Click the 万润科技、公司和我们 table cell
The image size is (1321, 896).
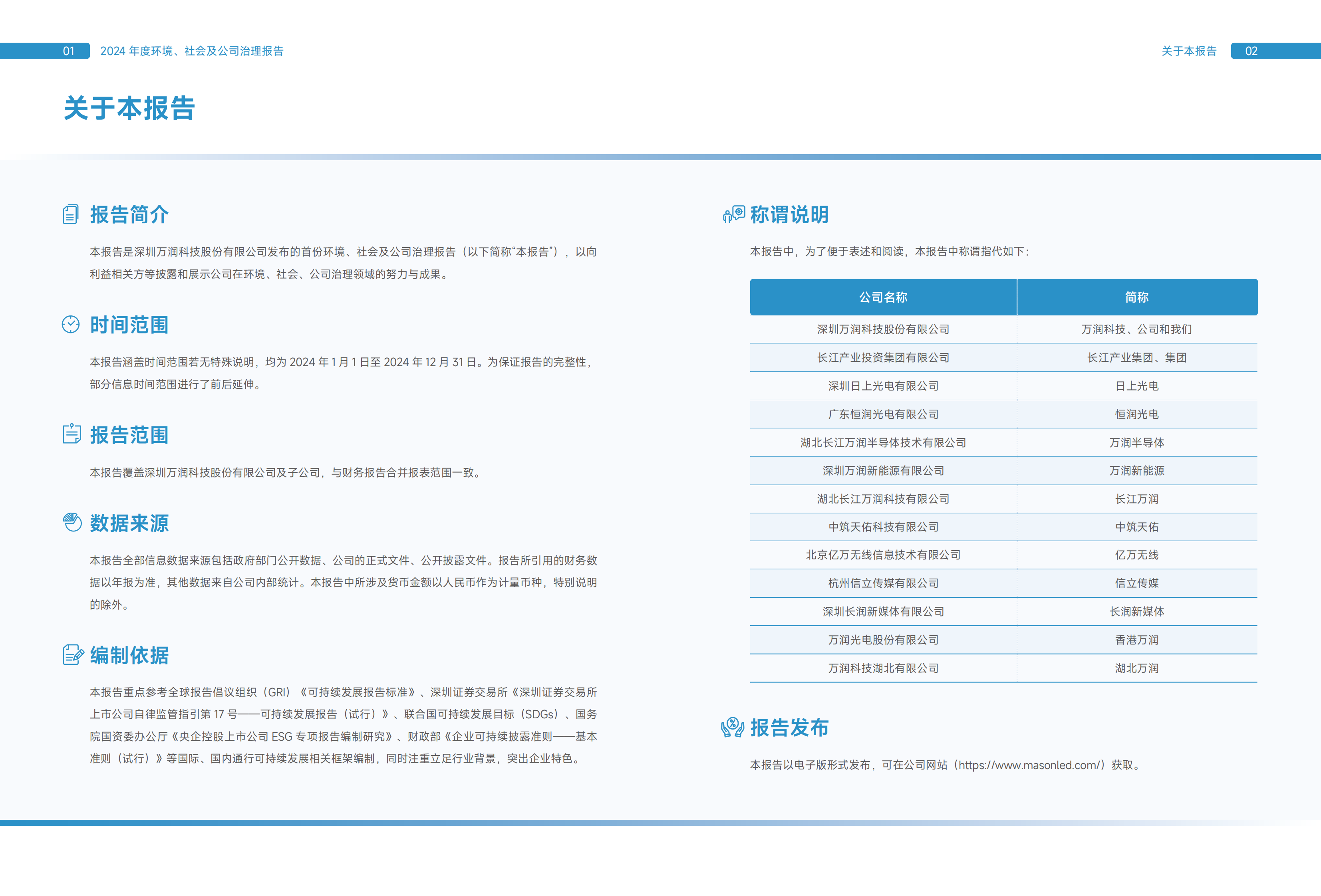(1137, 329)
